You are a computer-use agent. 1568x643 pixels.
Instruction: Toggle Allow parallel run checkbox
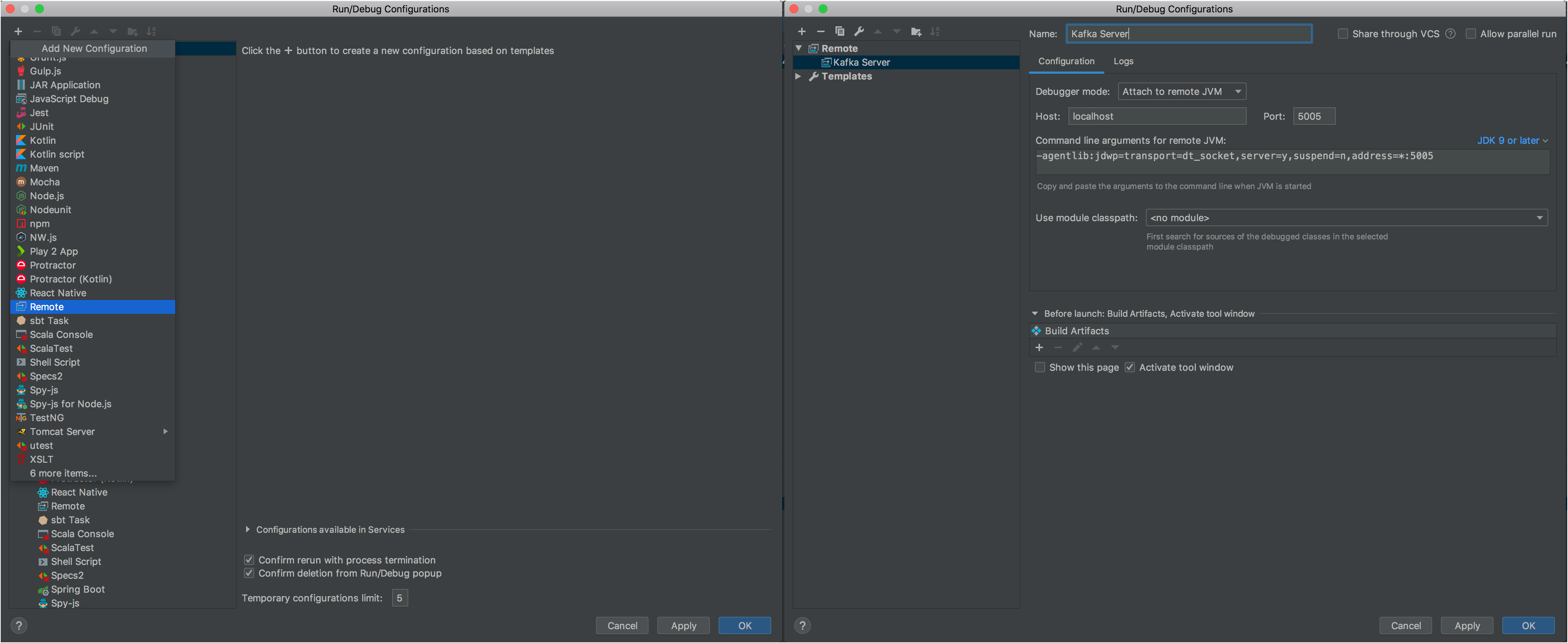pos(1470,34)
